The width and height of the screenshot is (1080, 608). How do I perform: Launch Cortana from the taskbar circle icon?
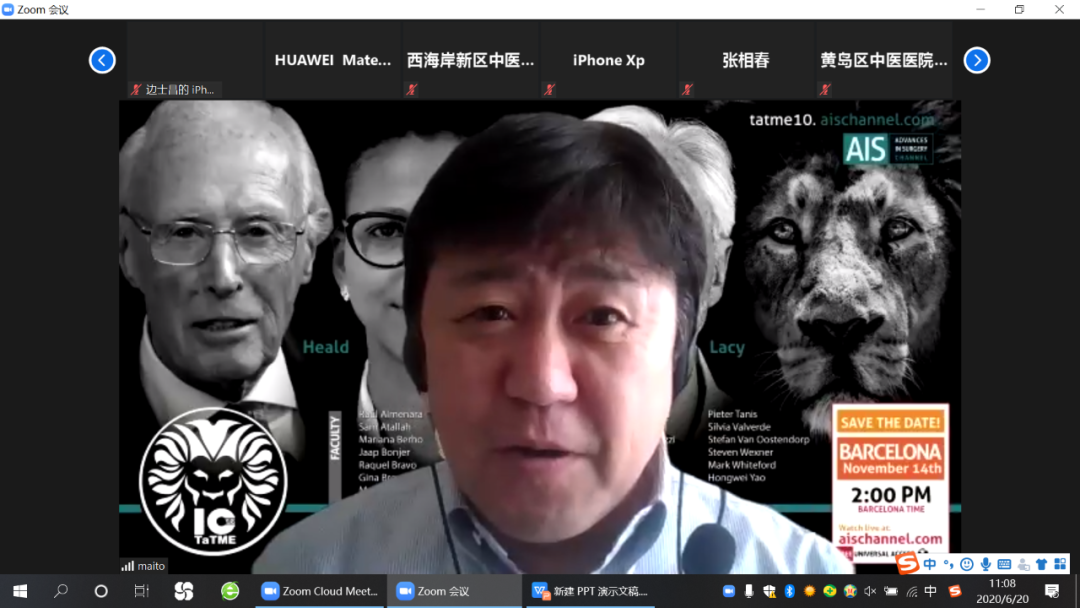(x=101, y=591)
